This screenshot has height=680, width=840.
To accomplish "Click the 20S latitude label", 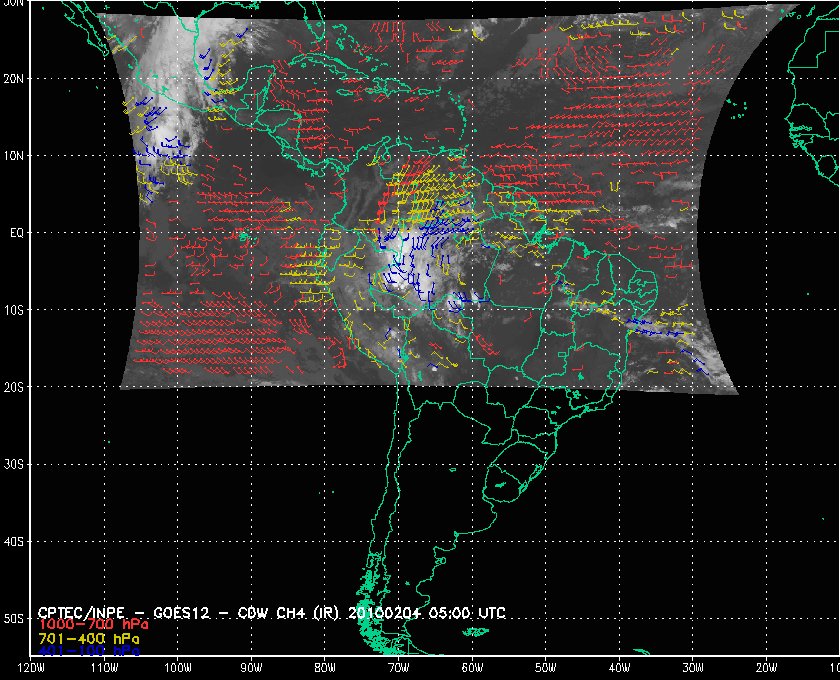I will 13,387.
